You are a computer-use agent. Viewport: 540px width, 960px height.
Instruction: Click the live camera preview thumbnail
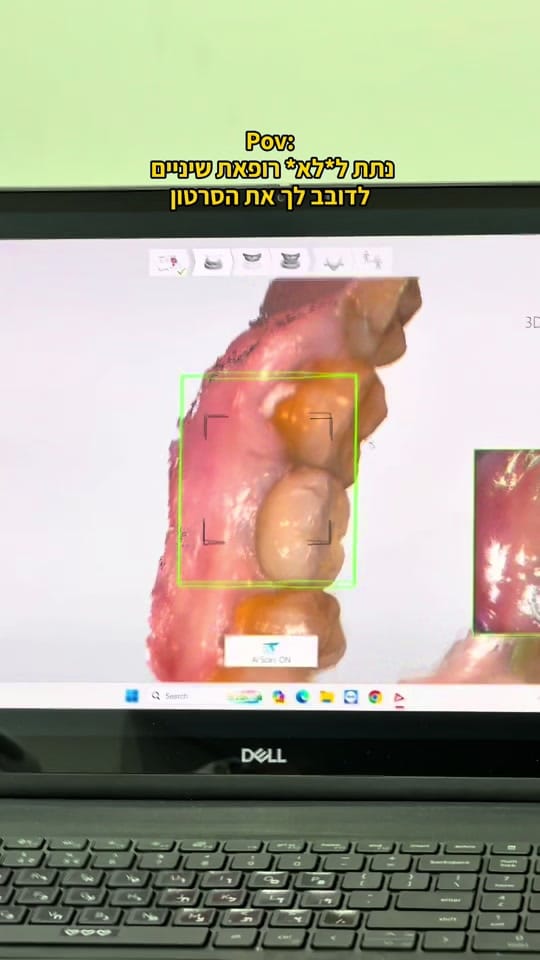(507, 542)
